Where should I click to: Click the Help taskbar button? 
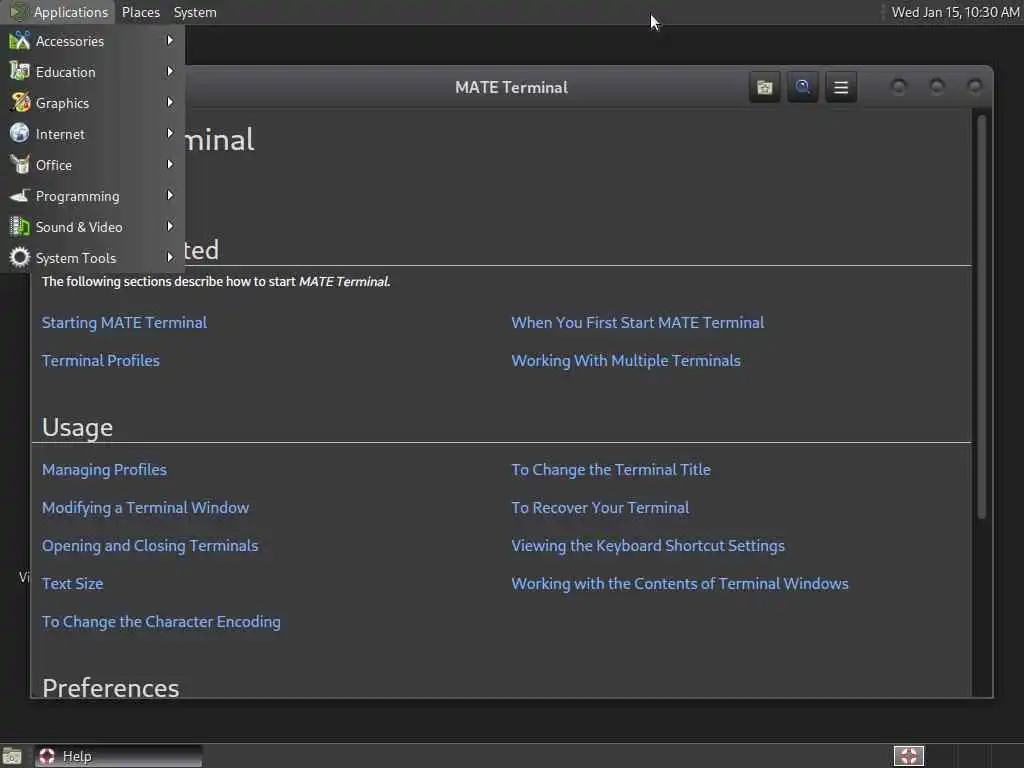(x=118, y=756)
